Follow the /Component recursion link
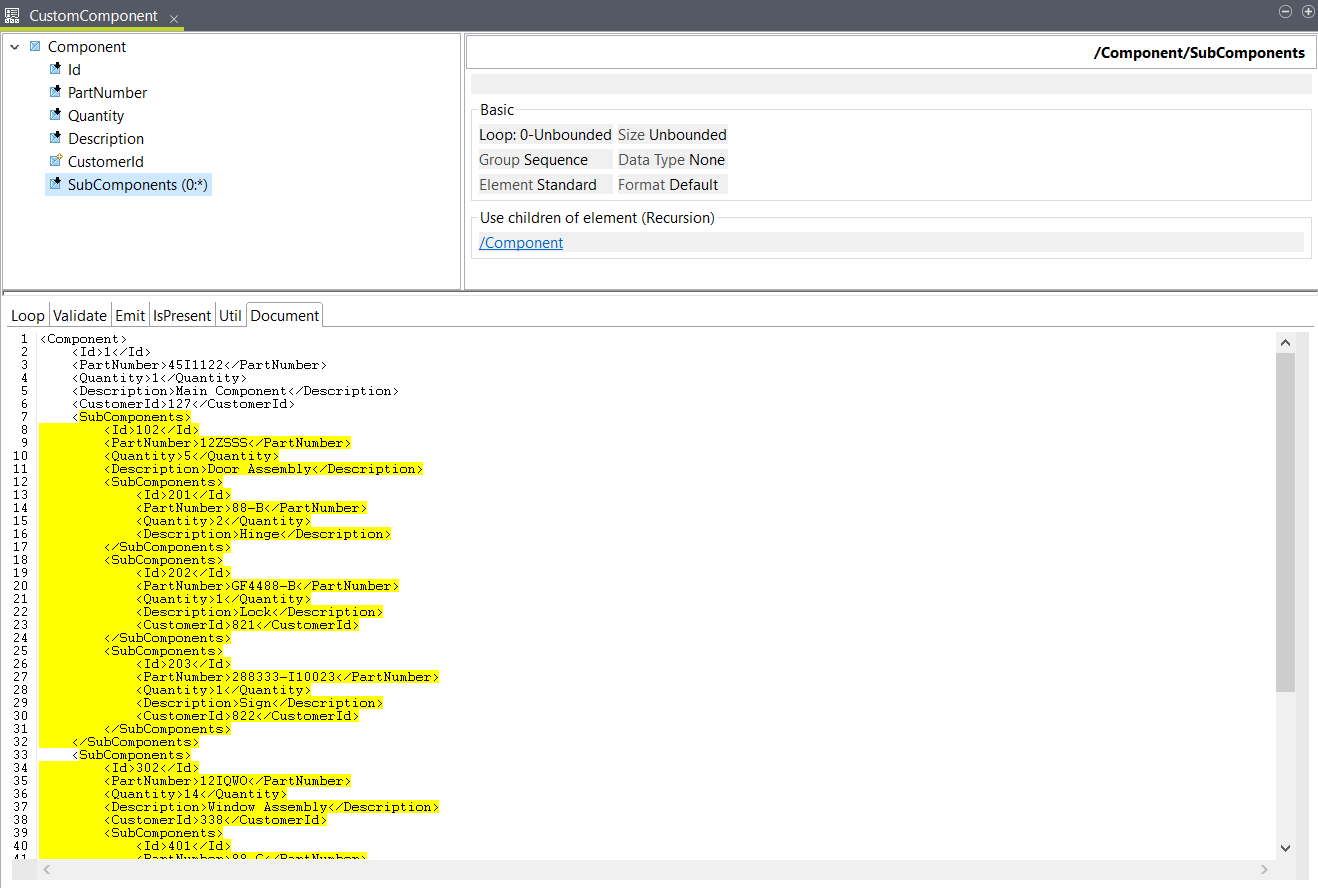 [x=521, y=243]
